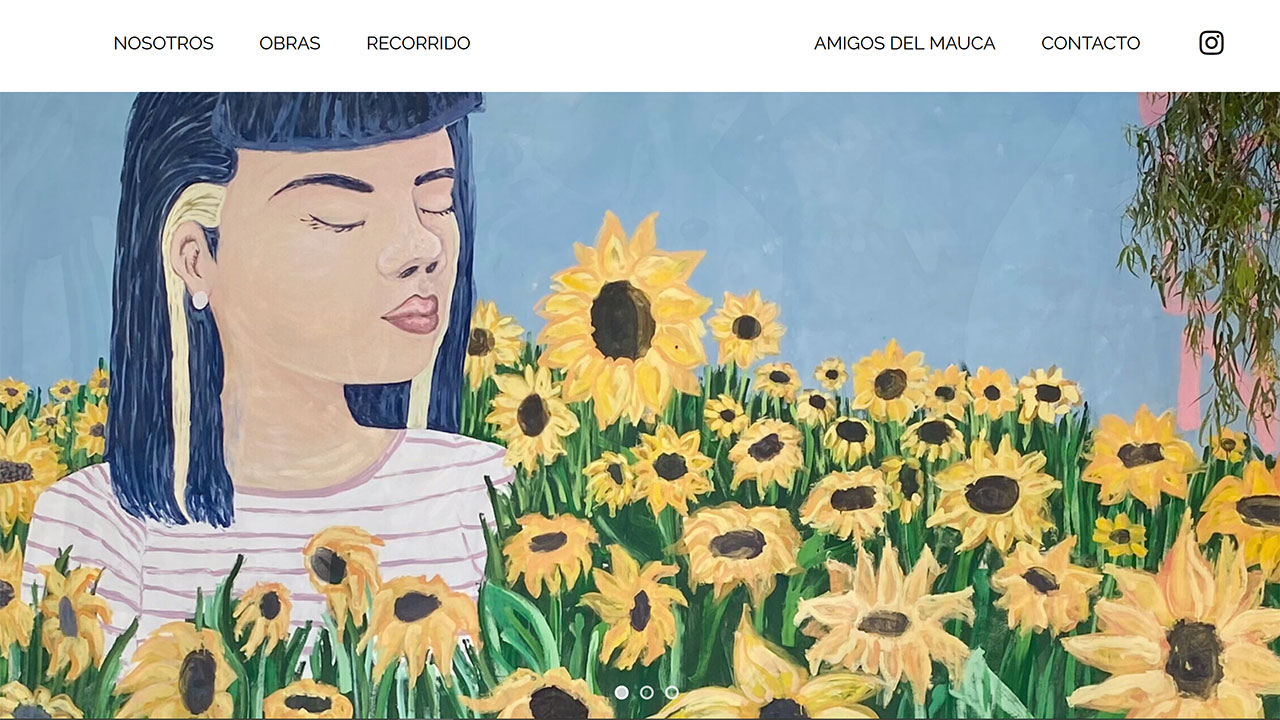Open the CONTACTO page
The height and width of the screenshot is (720, 1280).
(1091, 43)
